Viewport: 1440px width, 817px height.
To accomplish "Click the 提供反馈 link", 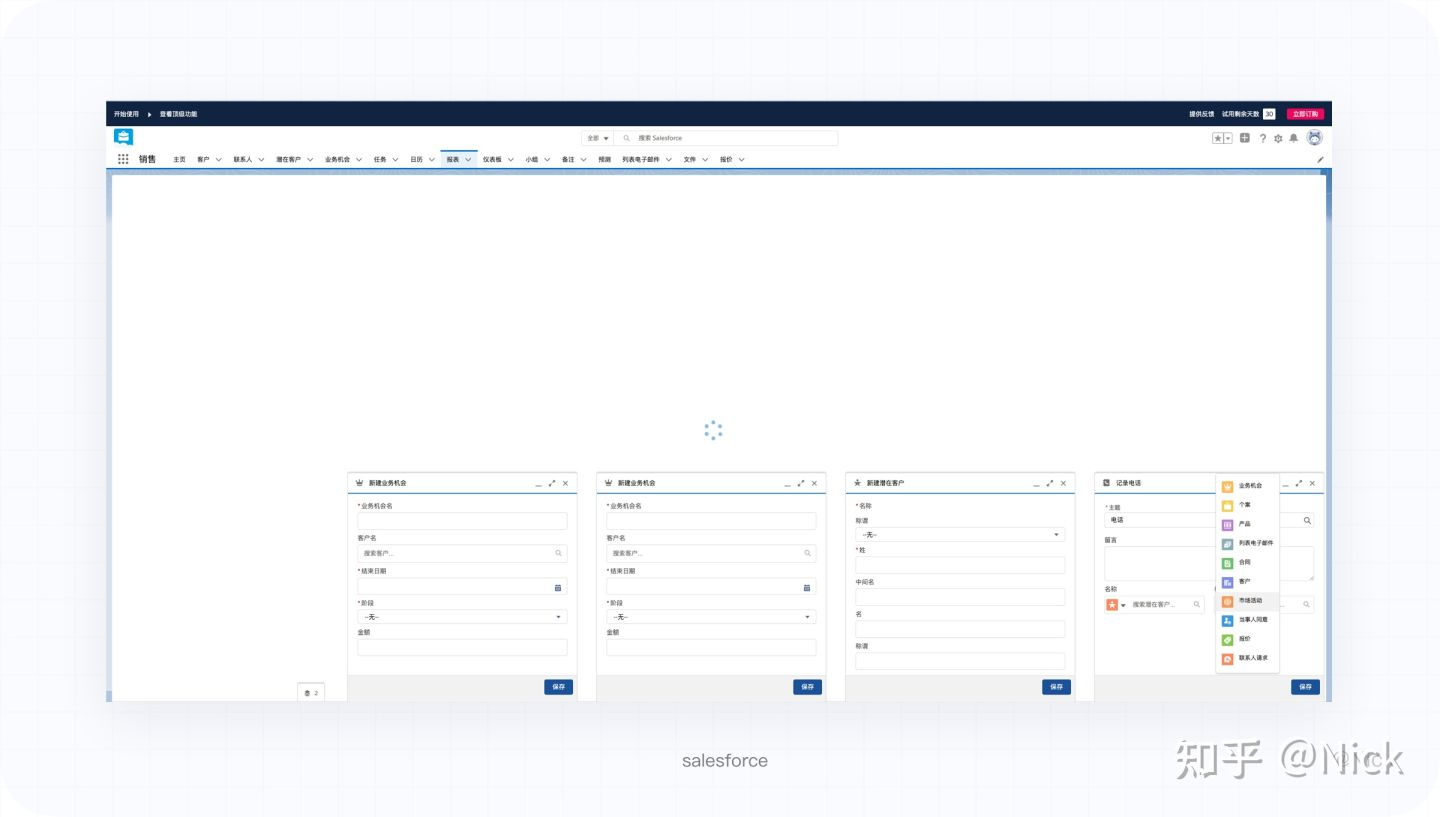I will coord(1201,114).
